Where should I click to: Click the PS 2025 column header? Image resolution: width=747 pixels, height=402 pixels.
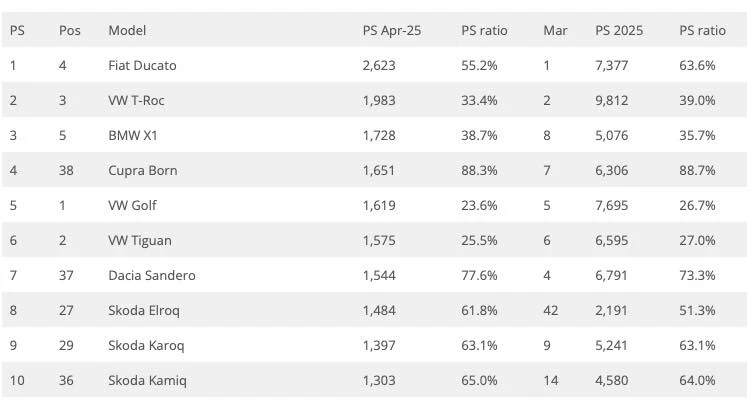point(619,30)
